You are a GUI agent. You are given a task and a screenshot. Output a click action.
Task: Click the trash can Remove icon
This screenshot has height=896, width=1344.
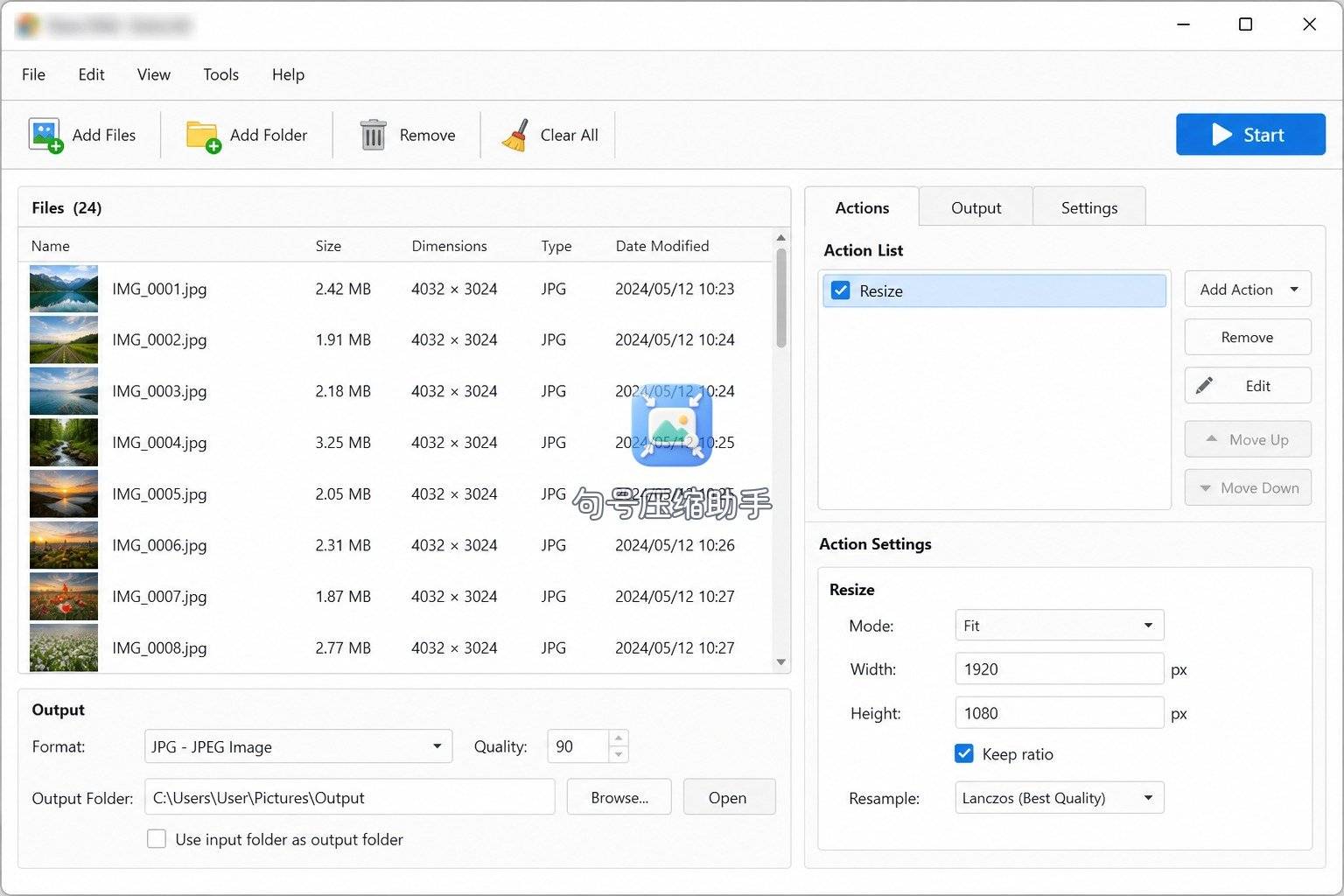pyautogui.click(x=374, y=136)
